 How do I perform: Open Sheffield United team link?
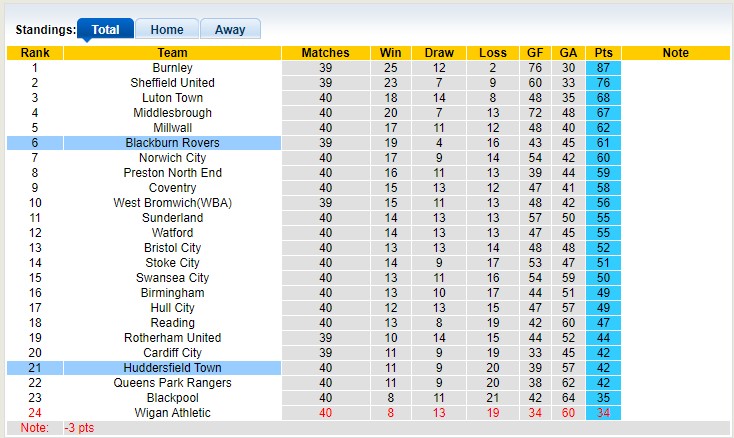tap(172, 83)
